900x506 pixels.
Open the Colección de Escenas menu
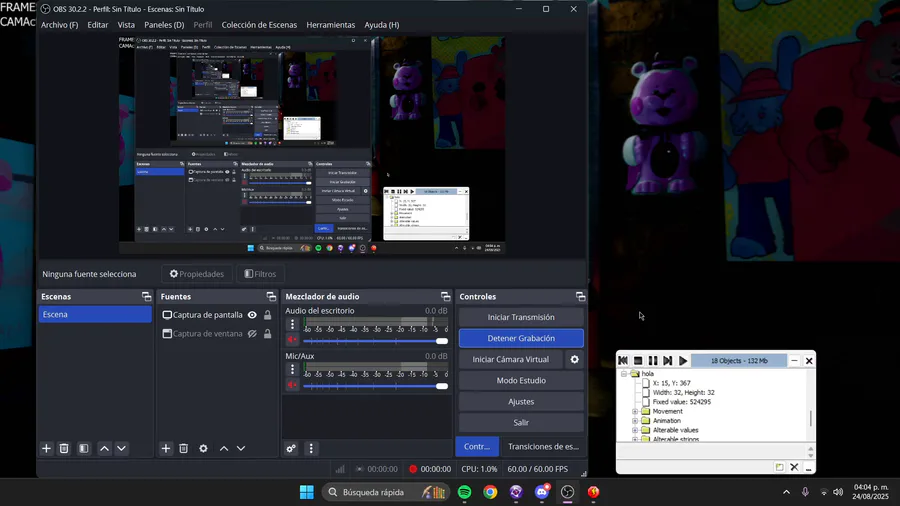(259, 25)
